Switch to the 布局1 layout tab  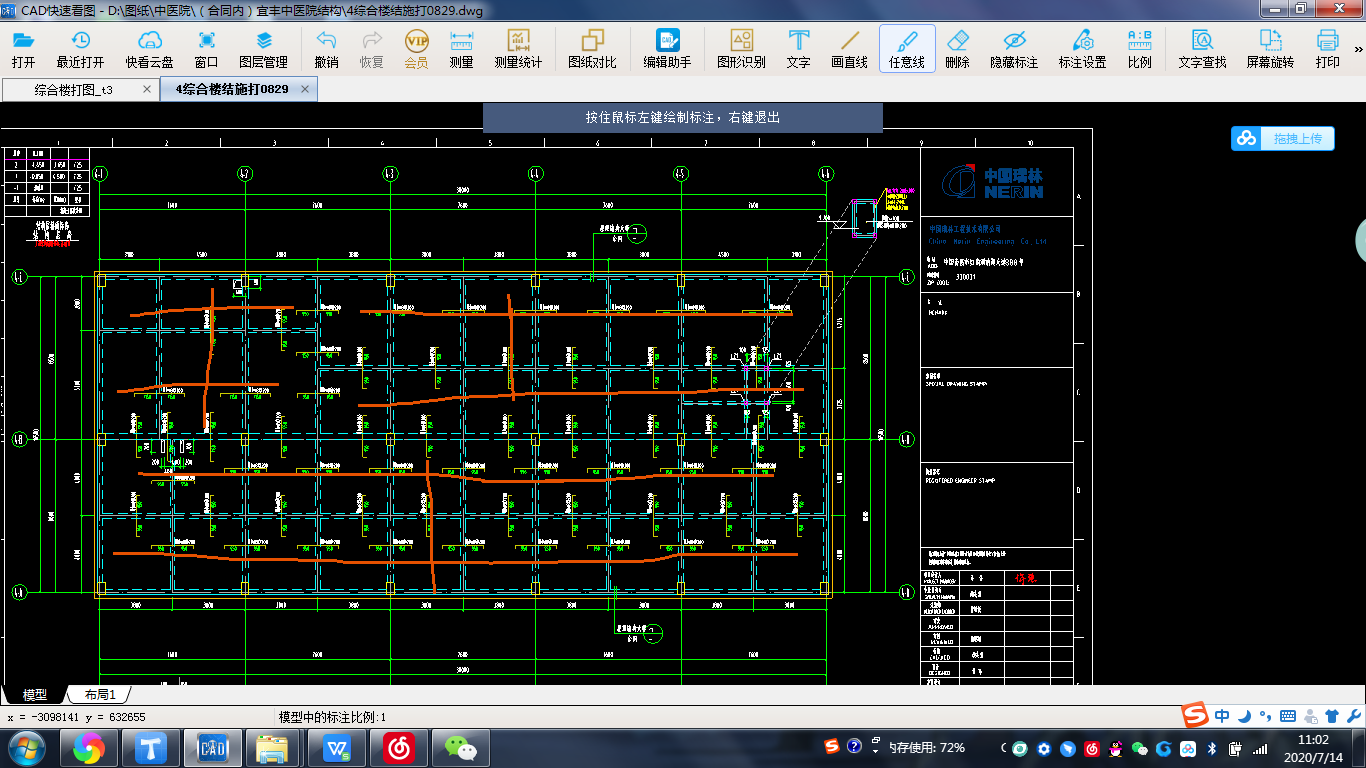(x=99, y=694)
